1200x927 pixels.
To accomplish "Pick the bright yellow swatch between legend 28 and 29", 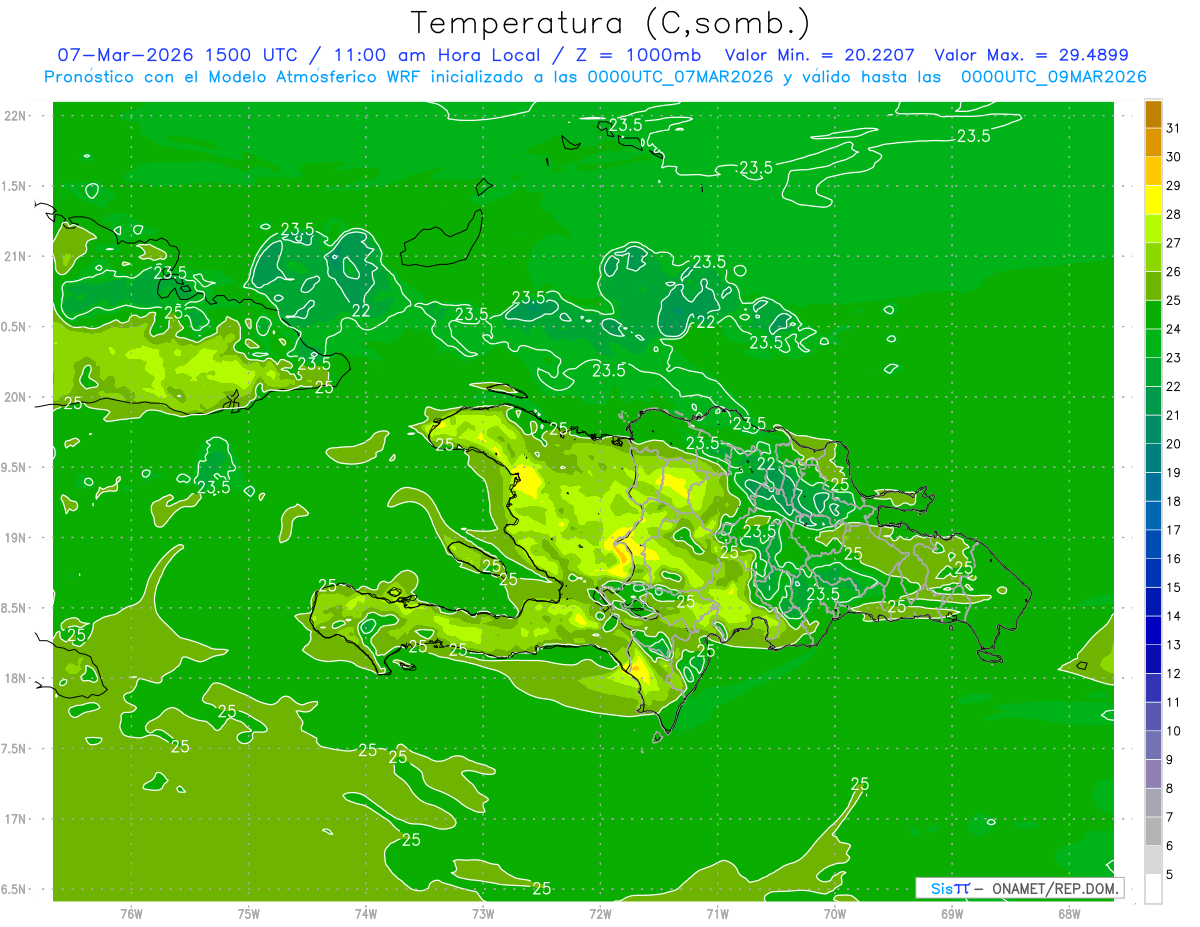I will pos(1153,200).
